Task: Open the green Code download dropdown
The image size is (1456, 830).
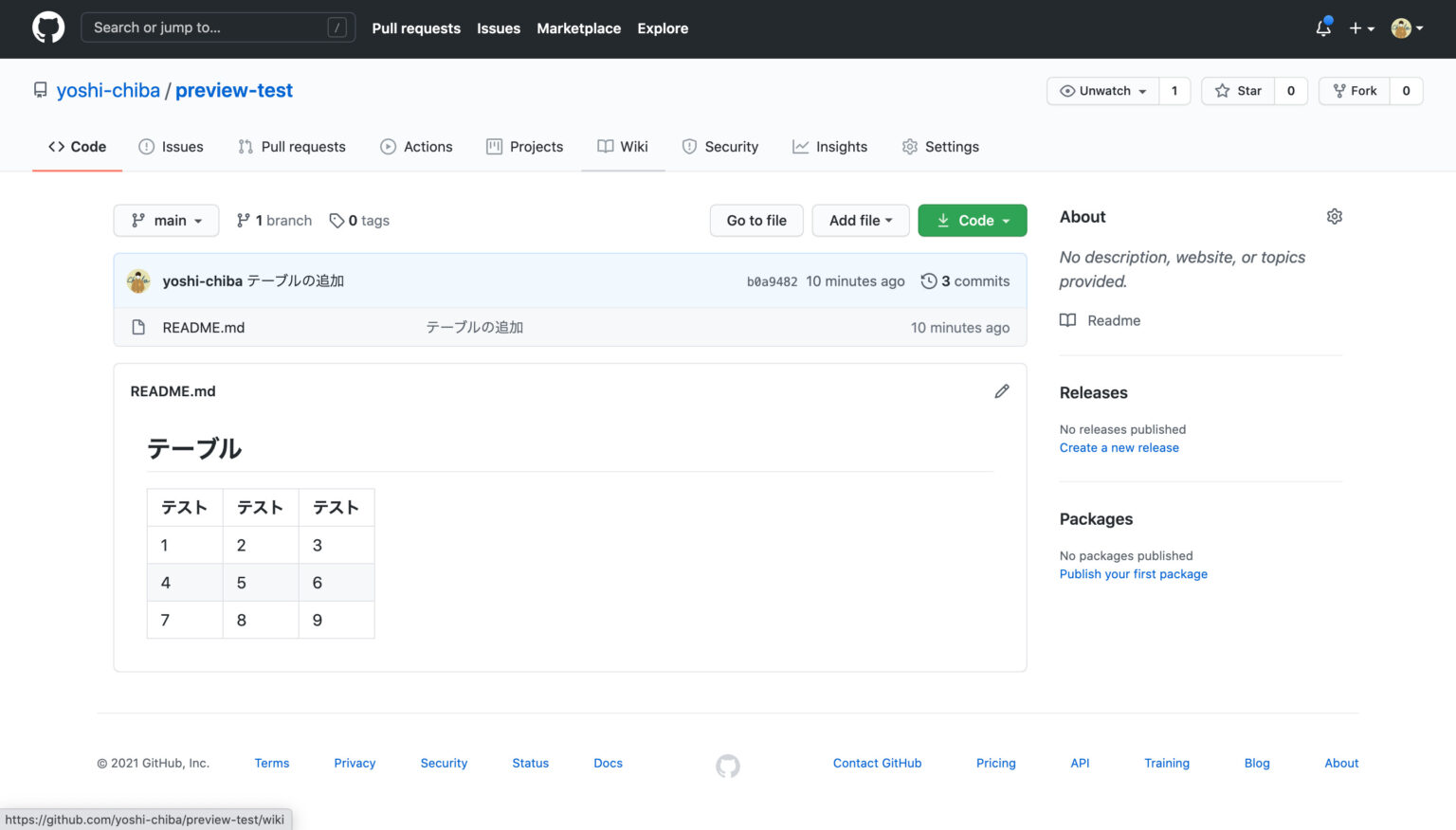Action: pyautogui.click(x=972, y=220)
